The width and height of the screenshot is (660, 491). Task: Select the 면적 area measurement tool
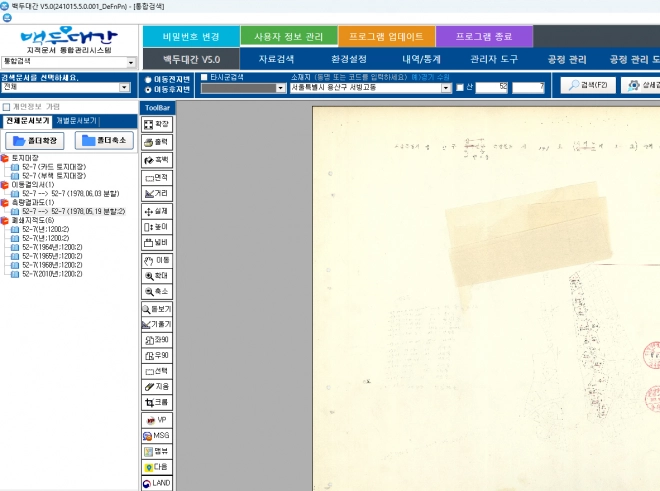coord(156,176)
